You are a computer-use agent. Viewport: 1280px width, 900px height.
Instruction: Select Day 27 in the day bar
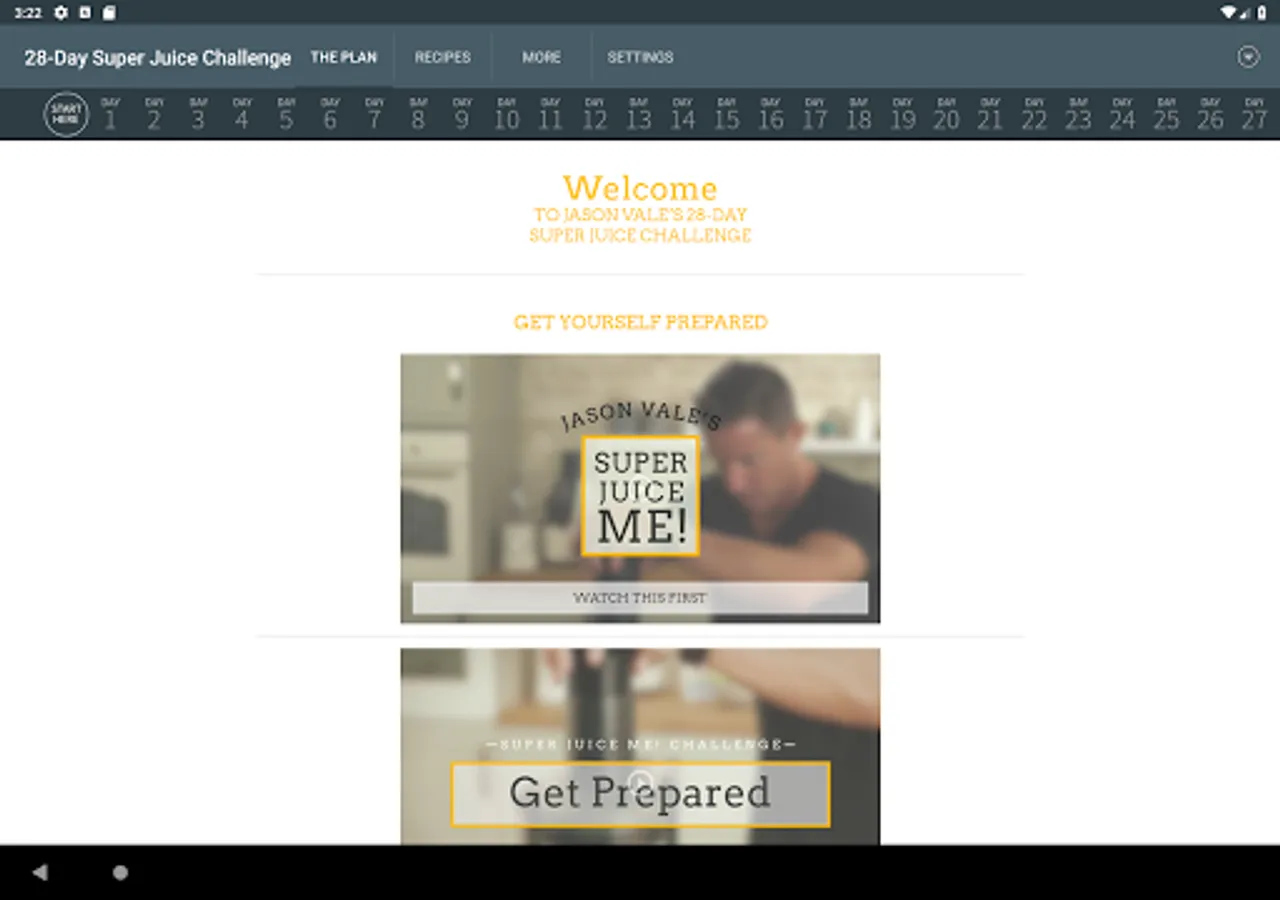tap(1254, 114)
